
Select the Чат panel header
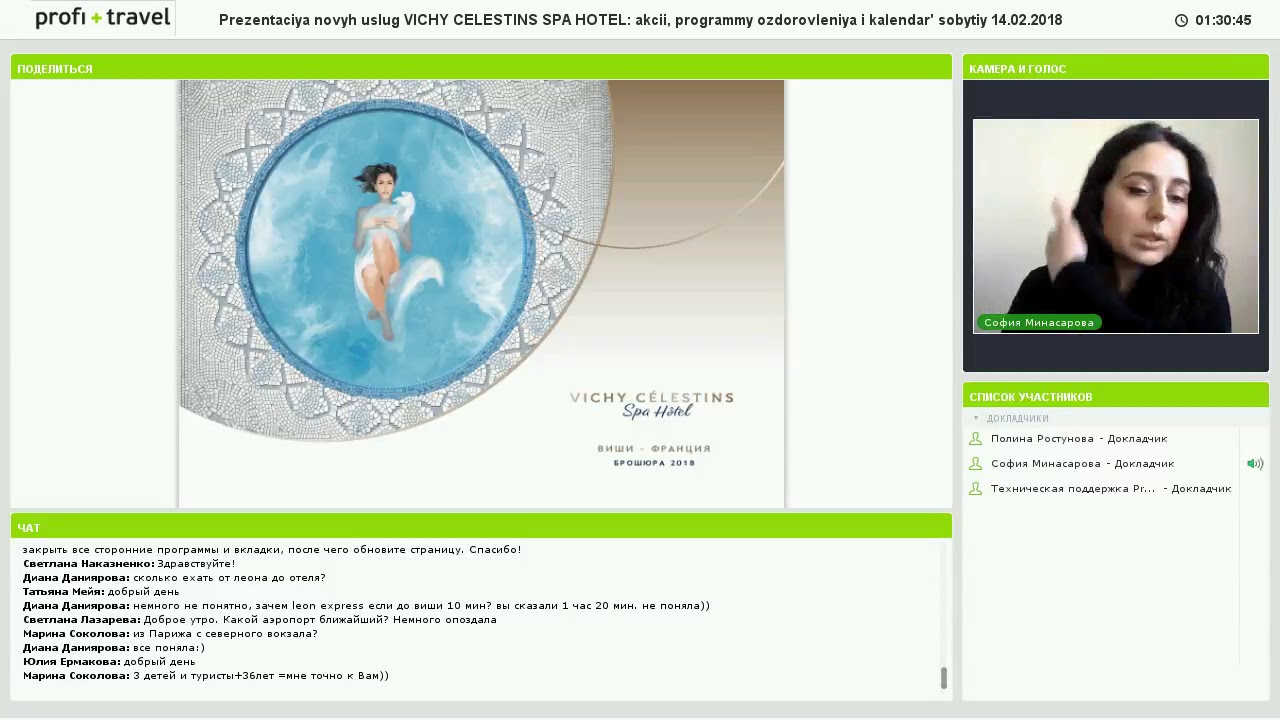481,527
